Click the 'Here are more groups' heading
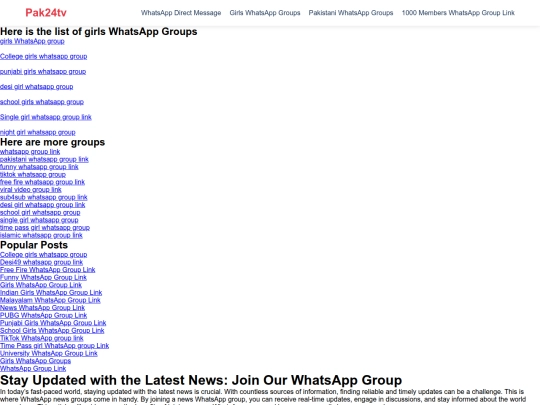The image size is (540, 405). pyautogui.click(x=52, y=142)
